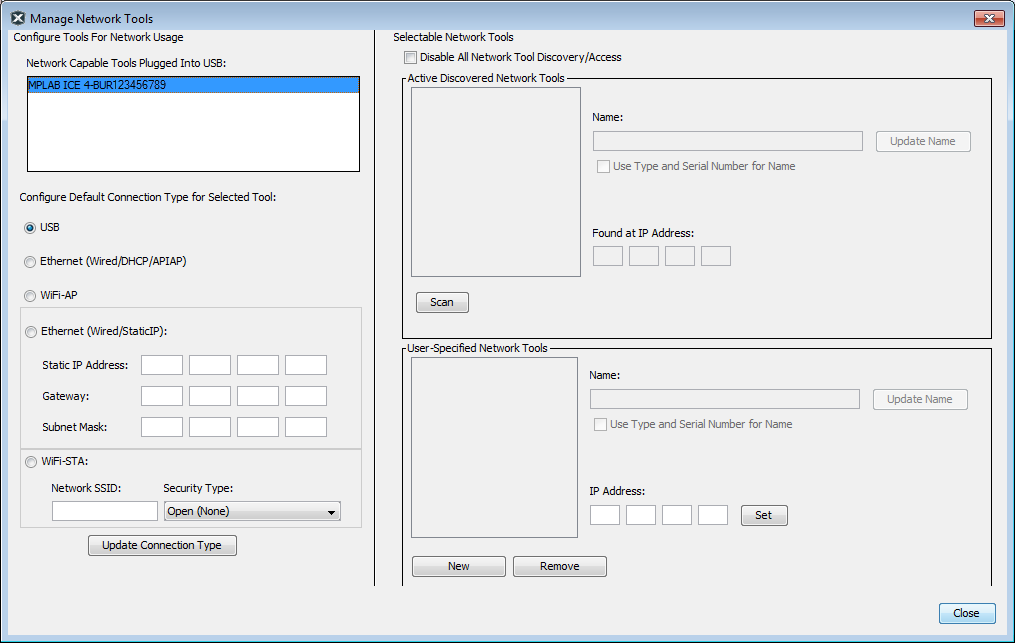Open the Security Type dropdown
Image resolution: width=1015 pixels, height=643 pixels.
(252, 512)
